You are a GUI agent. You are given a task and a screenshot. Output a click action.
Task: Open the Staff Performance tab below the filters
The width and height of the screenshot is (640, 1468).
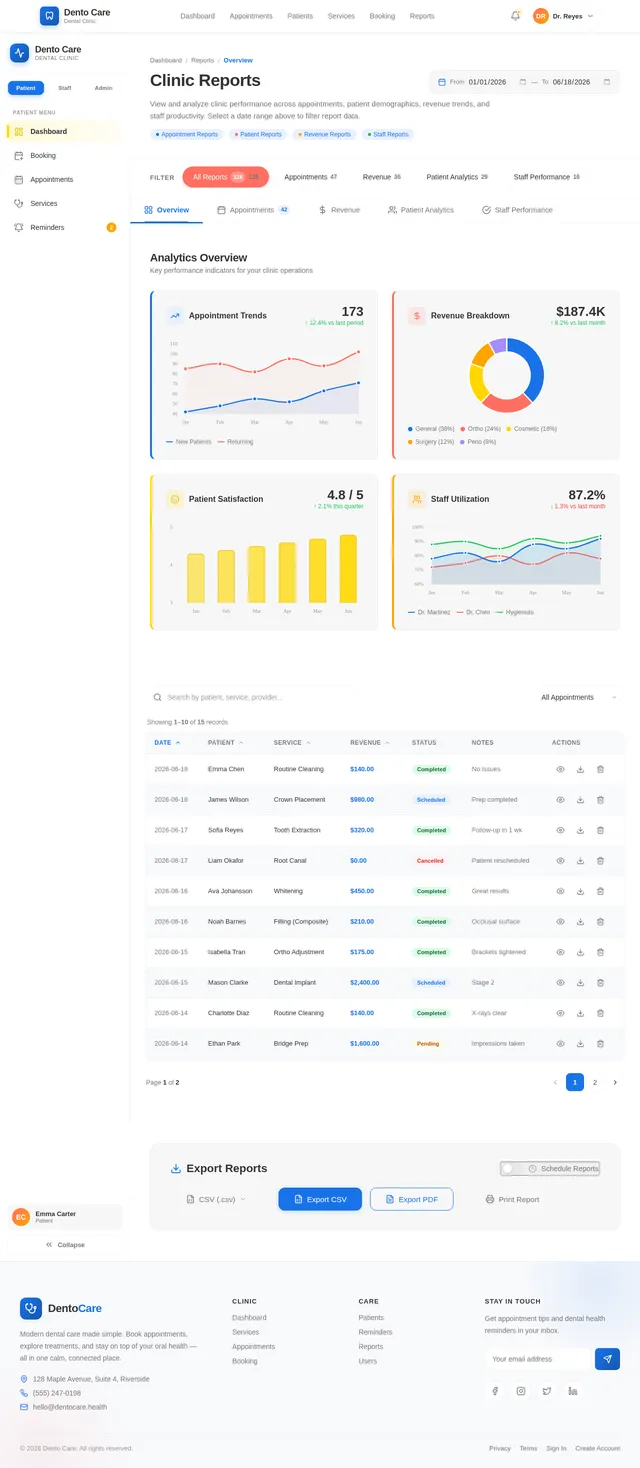[517, 210]
